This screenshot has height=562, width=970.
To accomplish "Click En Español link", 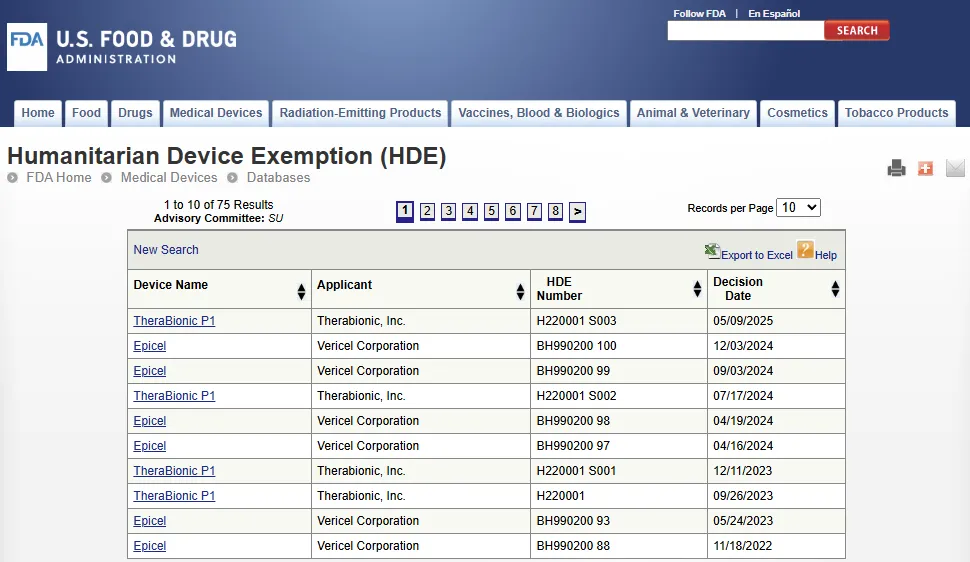I will click(774, 14).
